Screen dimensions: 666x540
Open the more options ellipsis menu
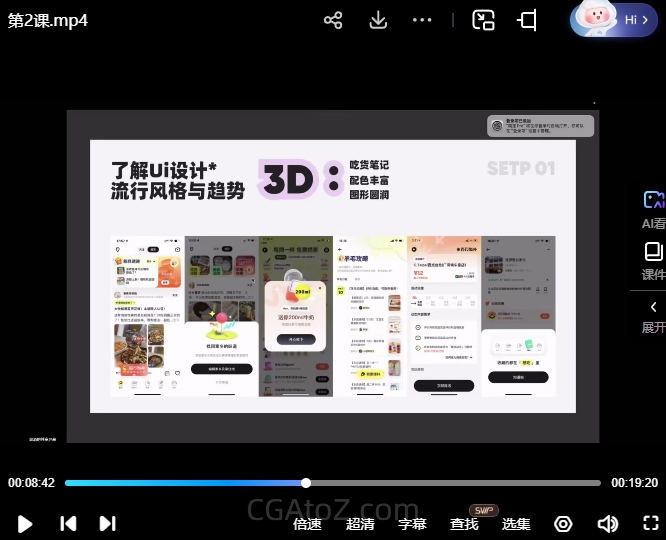pyautogui.click(x=422, y=20)
